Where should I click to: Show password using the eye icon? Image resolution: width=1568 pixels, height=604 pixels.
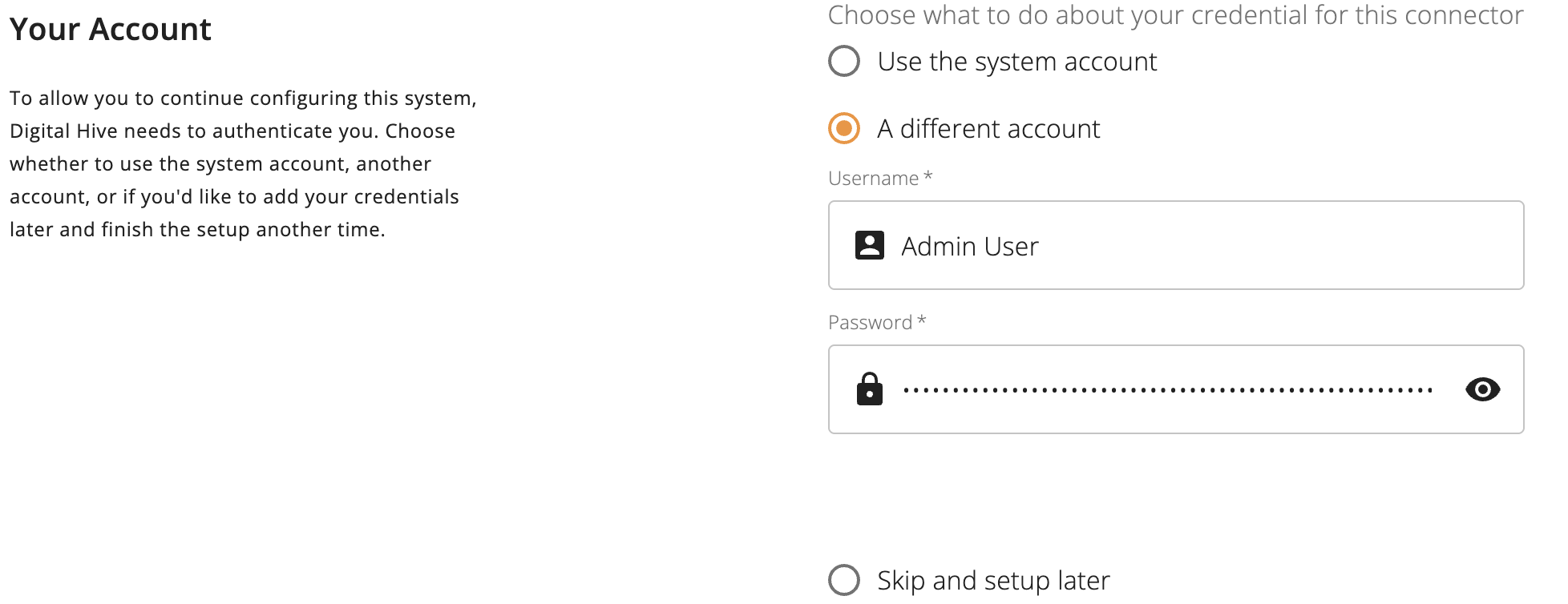(x=1482, y=389)
